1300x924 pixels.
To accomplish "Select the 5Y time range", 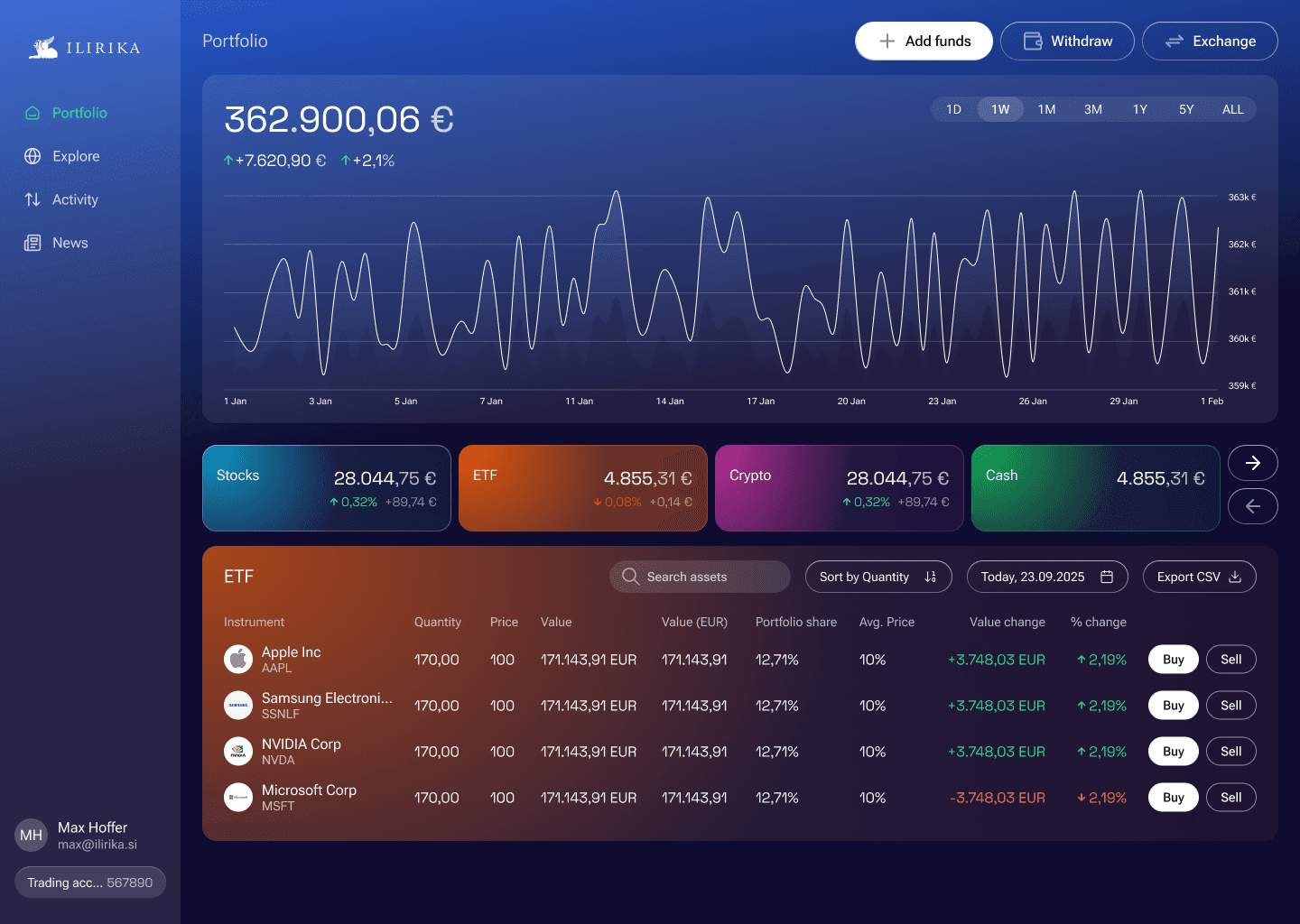I will 1186,109.
